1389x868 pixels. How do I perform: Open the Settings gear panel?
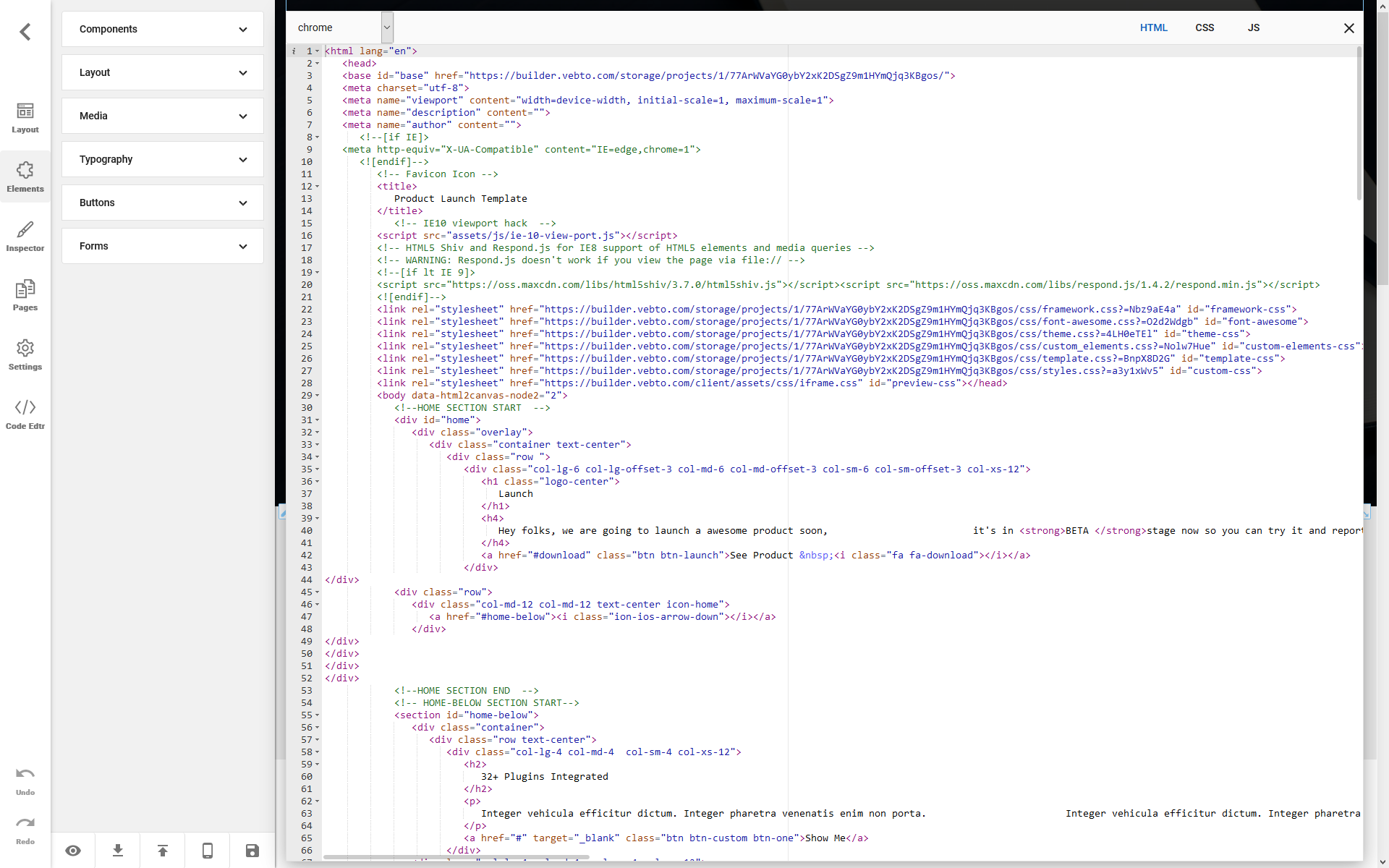click(25, 354)
